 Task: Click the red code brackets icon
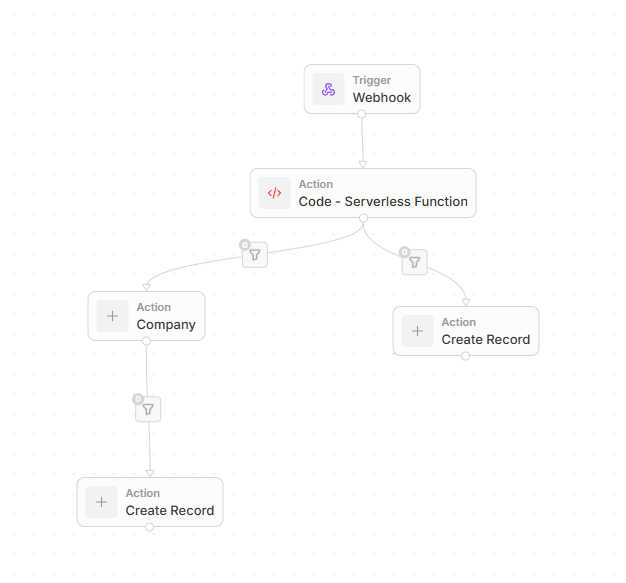point(274,193)
